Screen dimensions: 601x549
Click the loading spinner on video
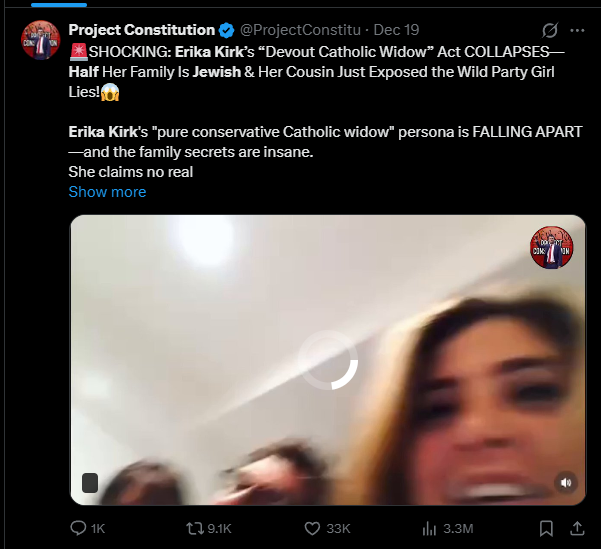(328, 360)
